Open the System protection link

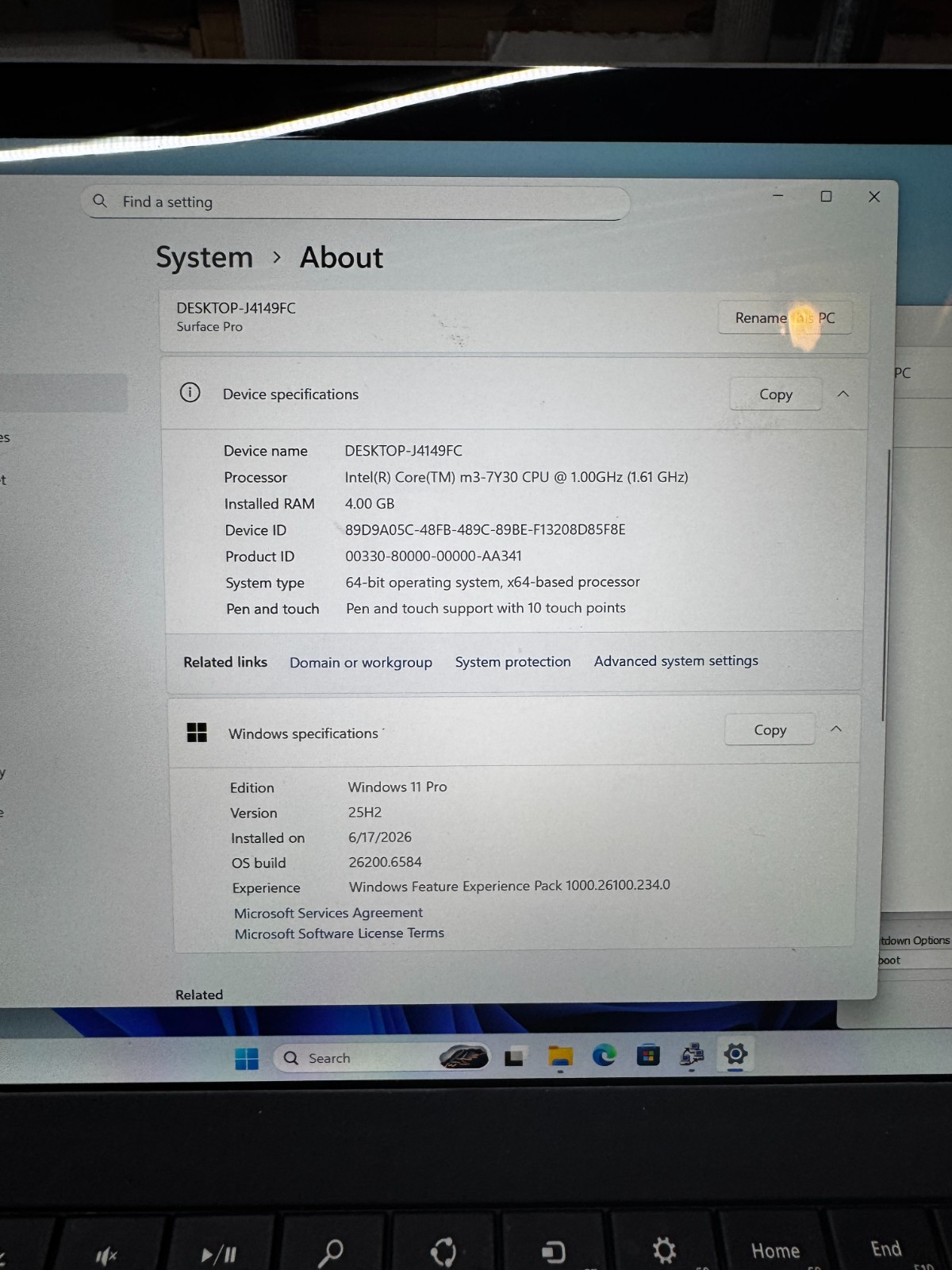pos(512,661)
